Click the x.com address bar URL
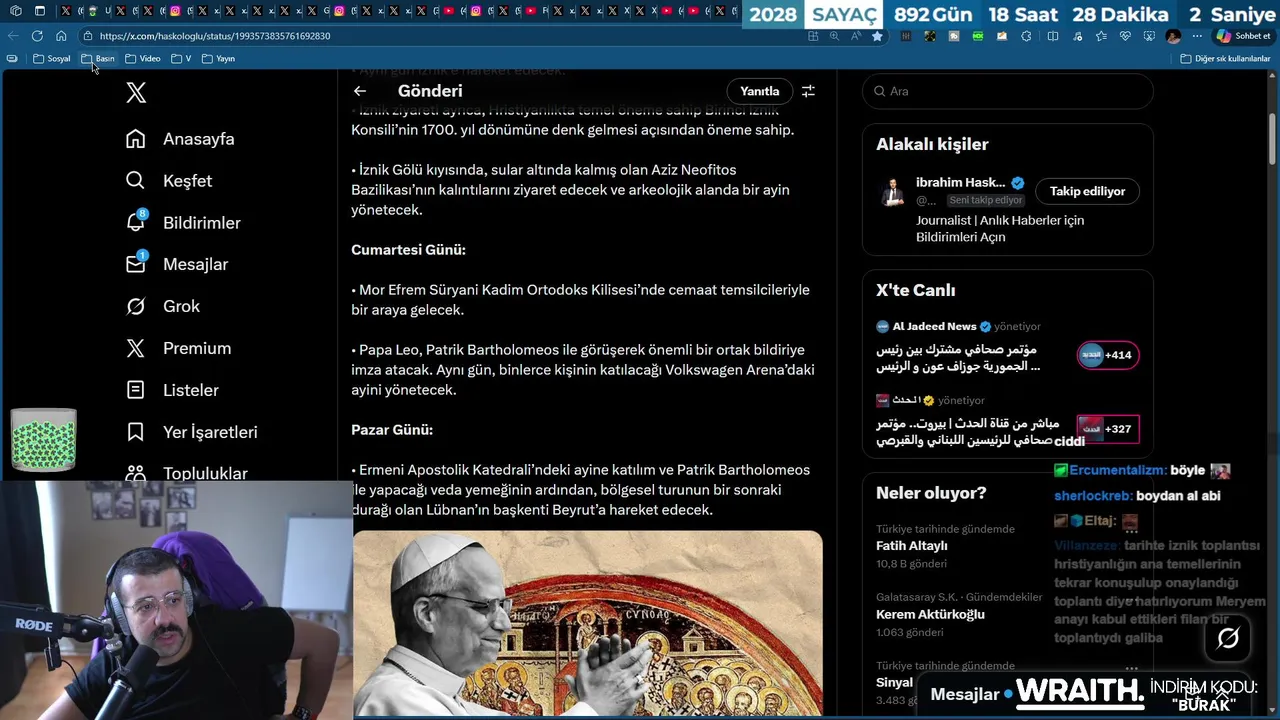The height and width of the screenshot is (720, 1280). (x=215, y=36)
